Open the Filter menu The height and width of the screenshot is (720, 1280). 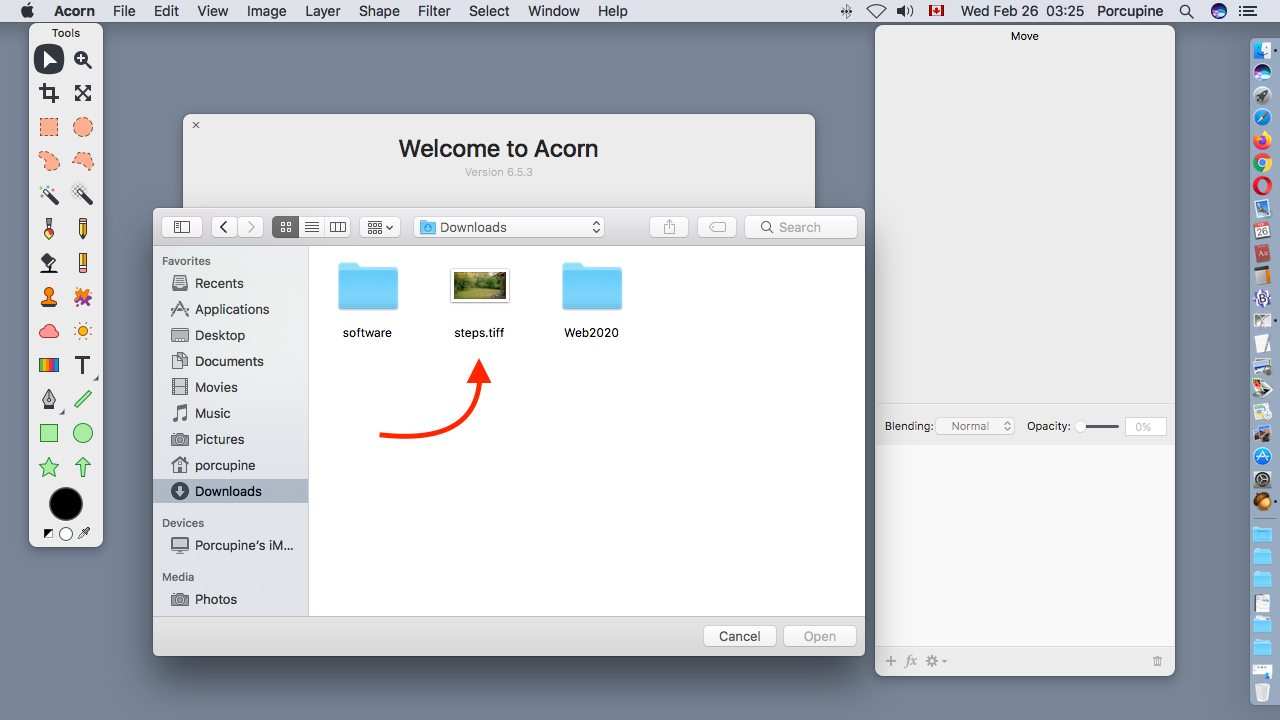(x=434, y=11)
